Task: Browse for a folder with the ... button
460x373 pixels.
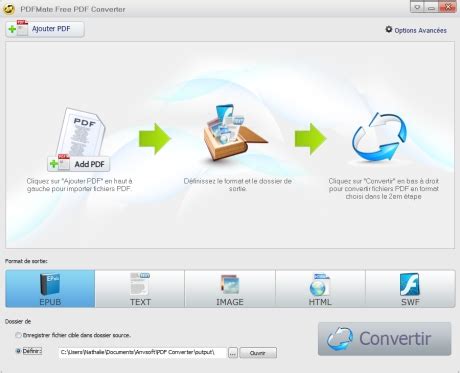Action: (x=233, y=353)
